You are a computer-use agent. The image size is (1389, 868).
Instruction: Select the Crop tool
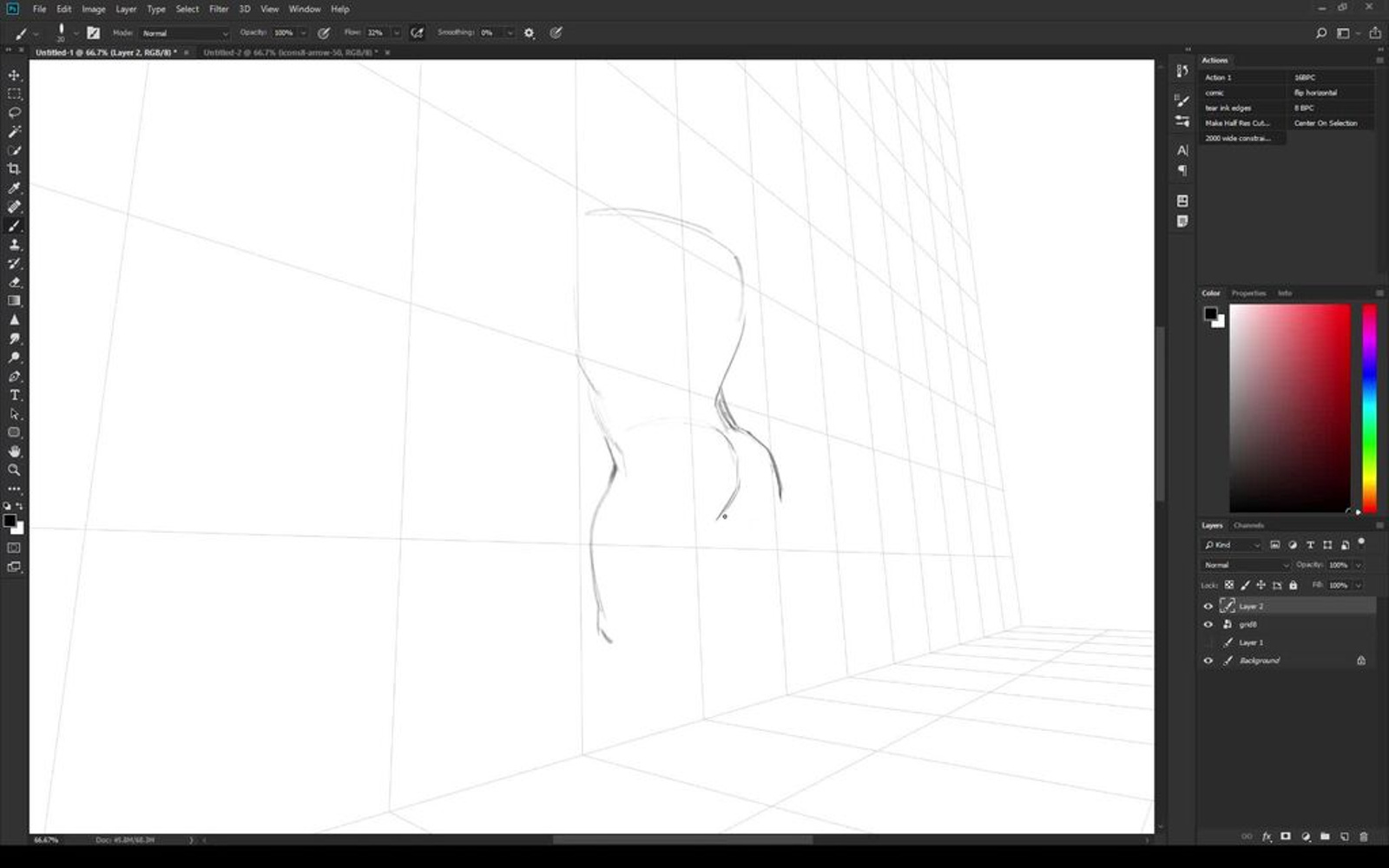pos(14,169)
